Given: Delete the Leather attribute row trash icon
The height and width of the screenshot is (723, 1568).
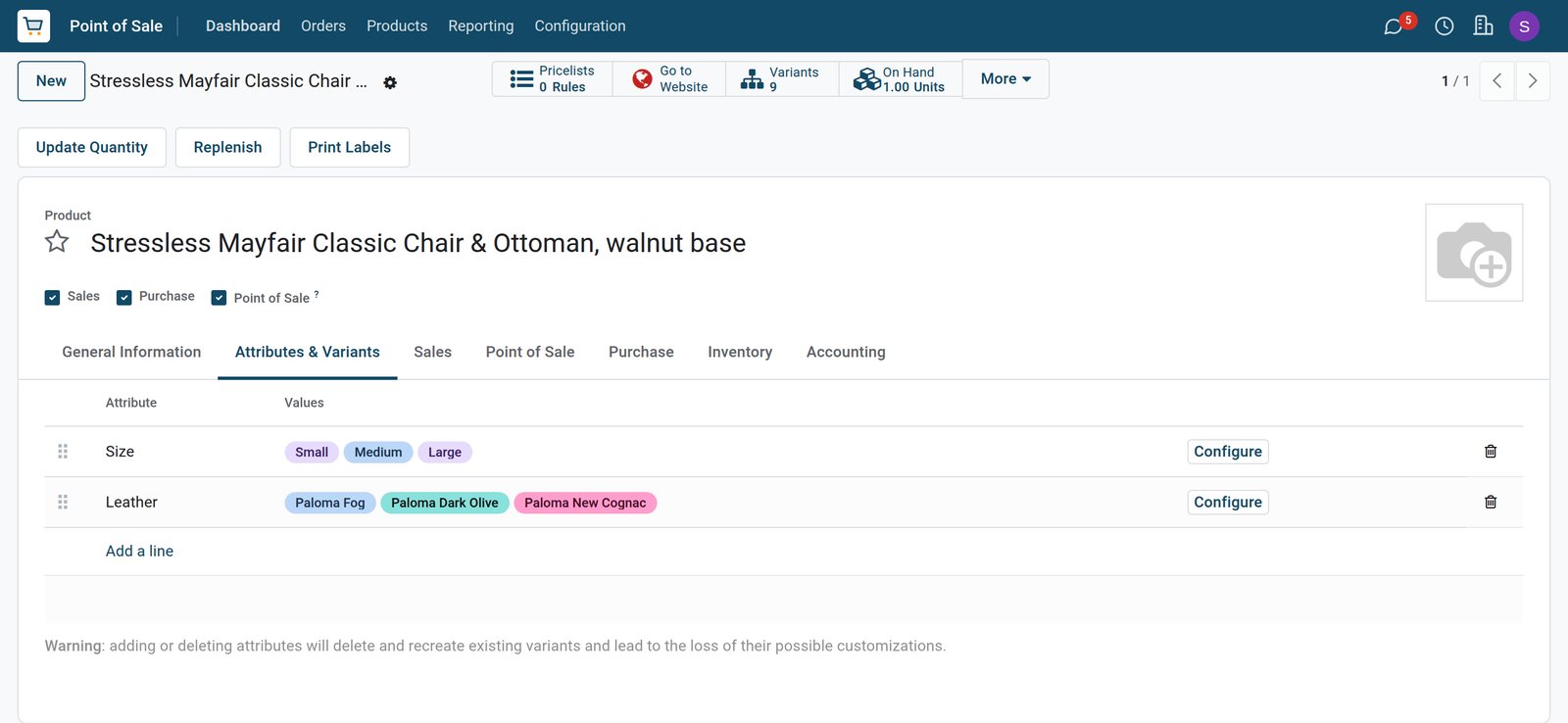Looking at the screenshot, I should pos(1491,503).
